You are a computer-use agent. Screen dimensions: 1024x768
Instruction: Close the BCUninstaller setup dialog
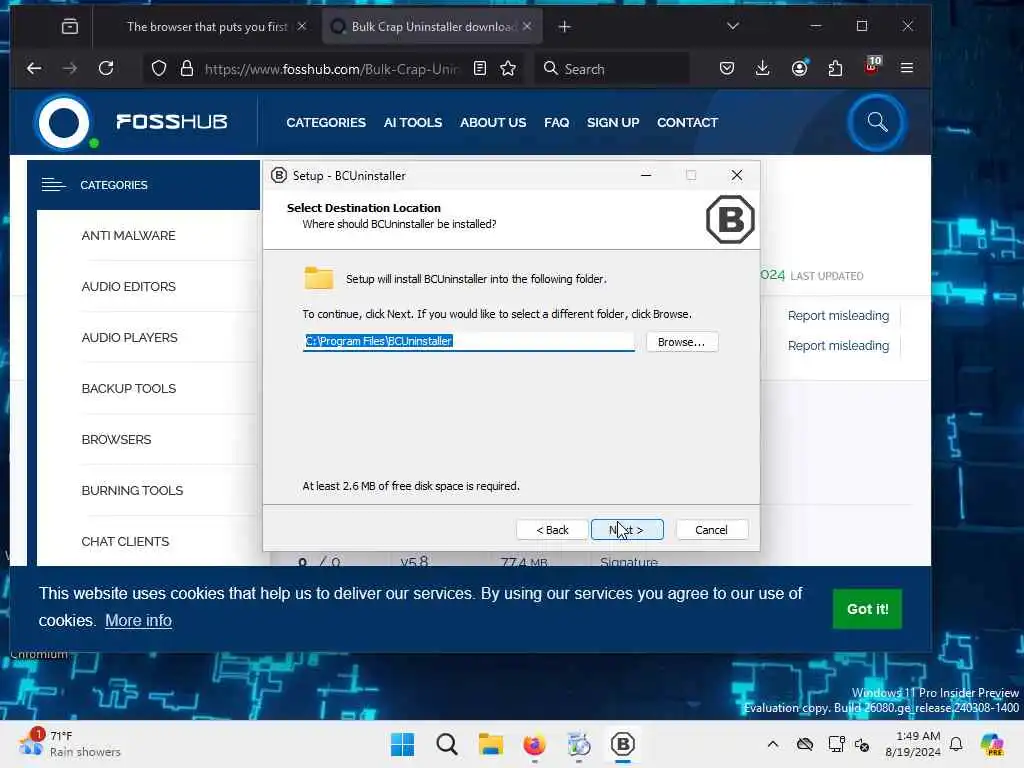pos(737,175)
